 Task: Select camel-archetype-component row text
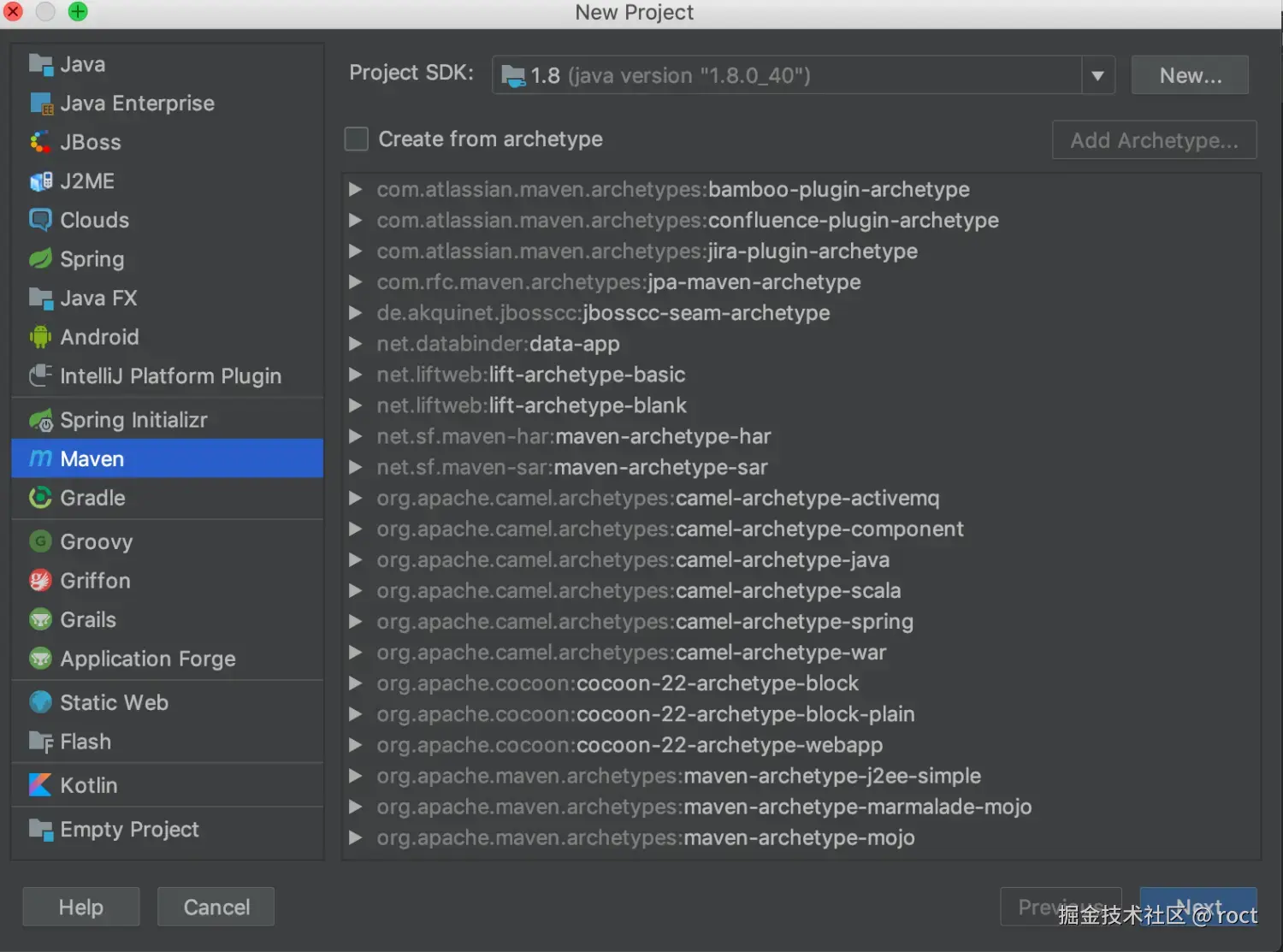point(671,529)
